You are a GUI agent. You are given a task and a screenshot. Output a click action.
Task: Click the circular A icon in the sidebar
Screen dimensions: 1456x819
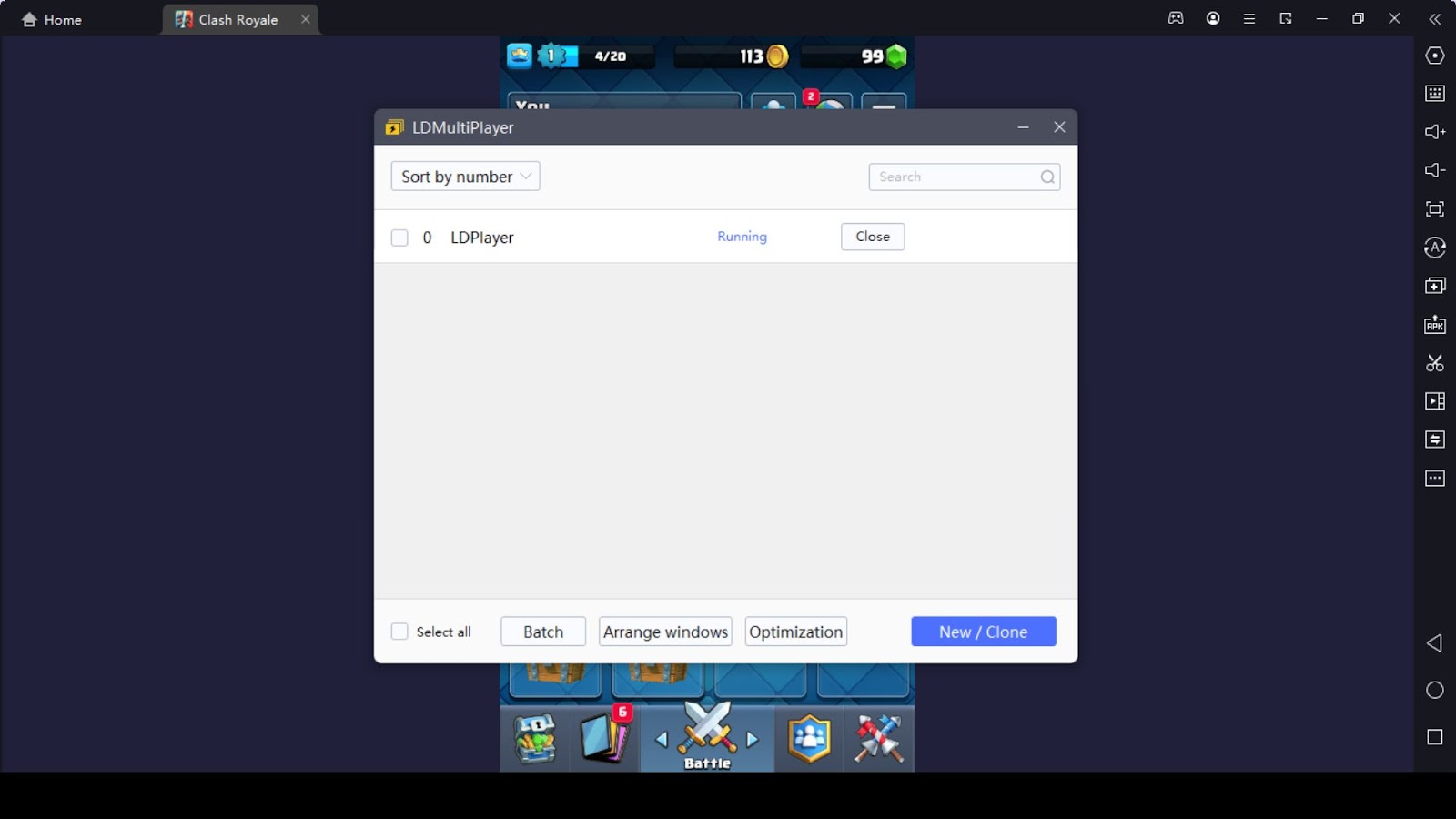1435,248
